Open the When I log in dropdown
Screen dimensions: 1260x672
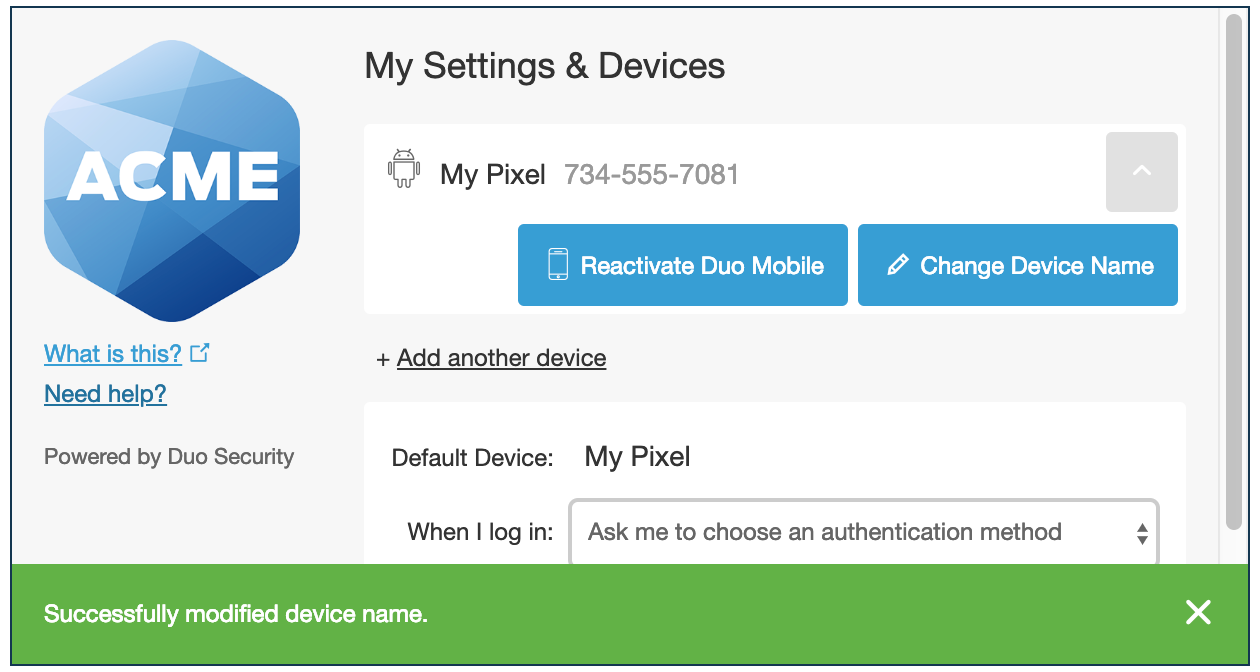[864, 532]
